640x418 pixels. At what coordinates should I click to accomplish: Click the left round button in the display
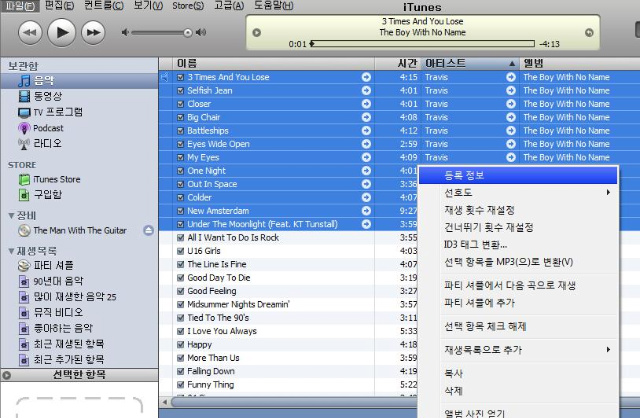point(257,33)
